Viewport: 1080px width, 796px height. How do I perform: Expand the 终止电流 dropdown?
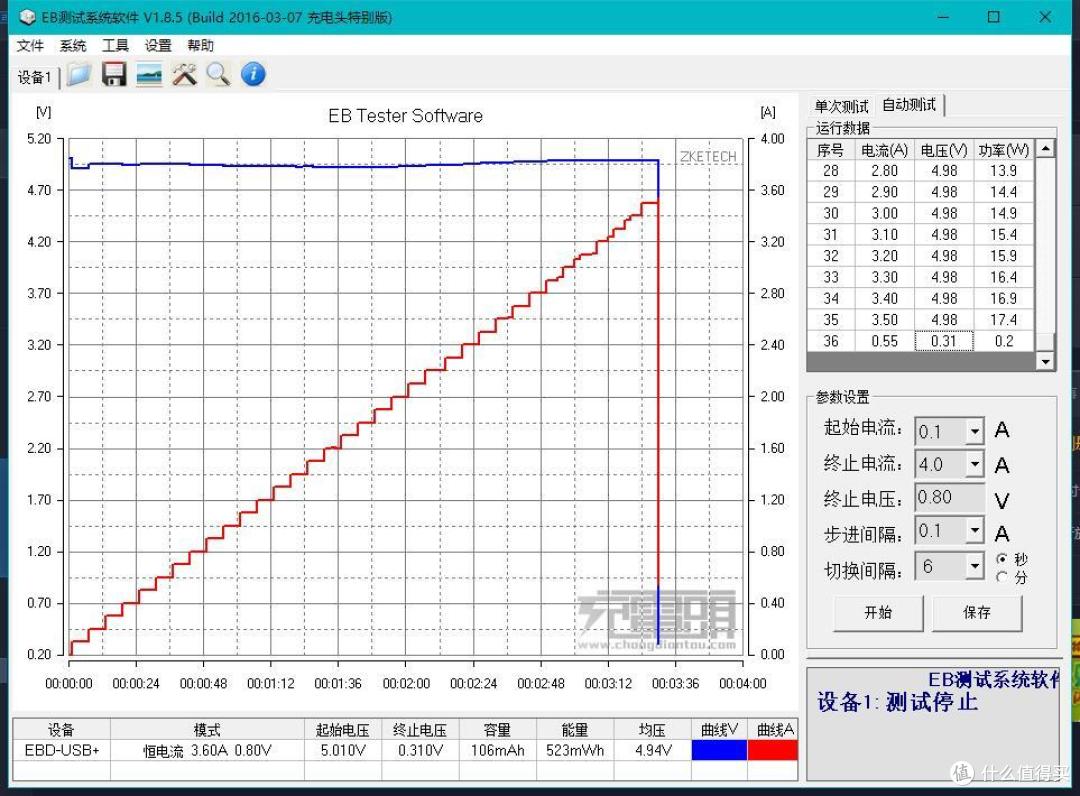pyautogui.click(x=975, y=464)
